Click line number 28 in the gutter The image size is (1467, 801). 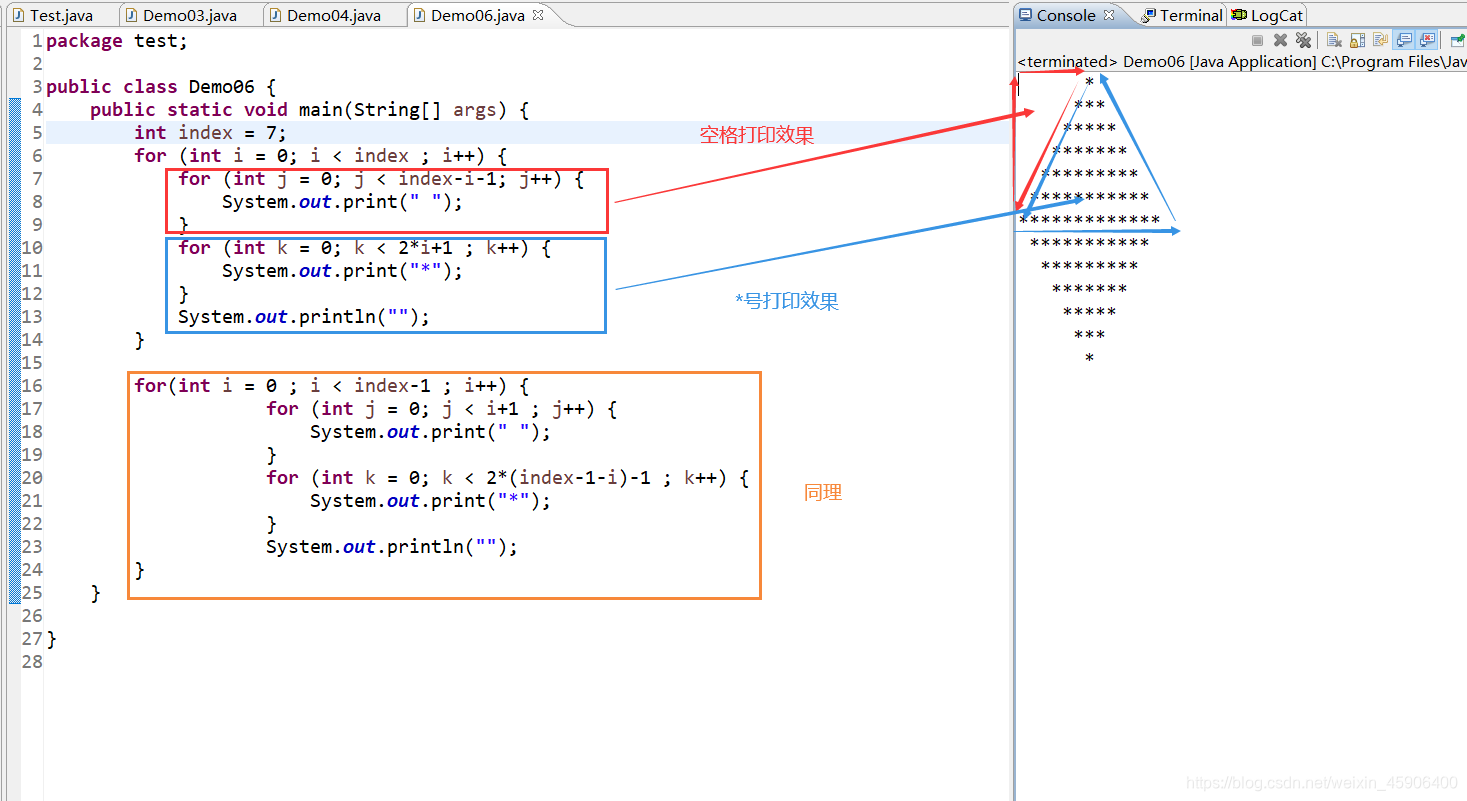(32, 662)
